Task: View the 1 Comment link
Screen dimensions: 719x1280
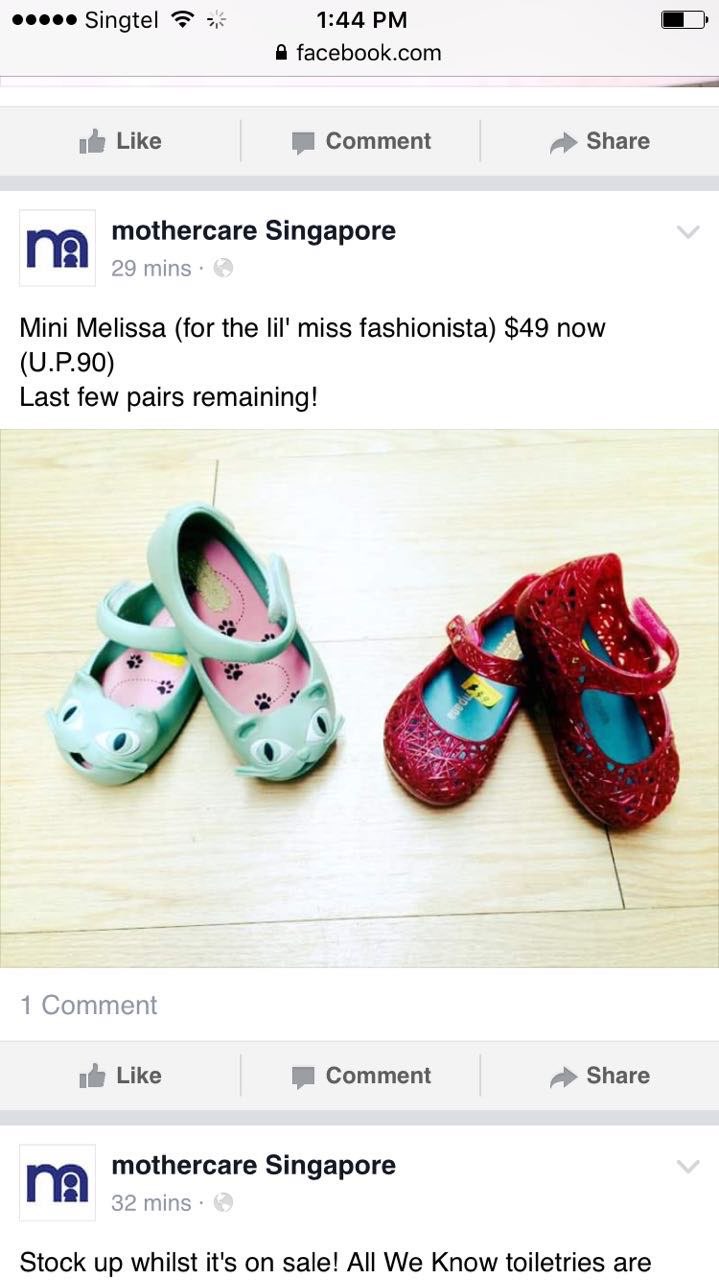Action: pyautogui.click(x=89, y=1005)
